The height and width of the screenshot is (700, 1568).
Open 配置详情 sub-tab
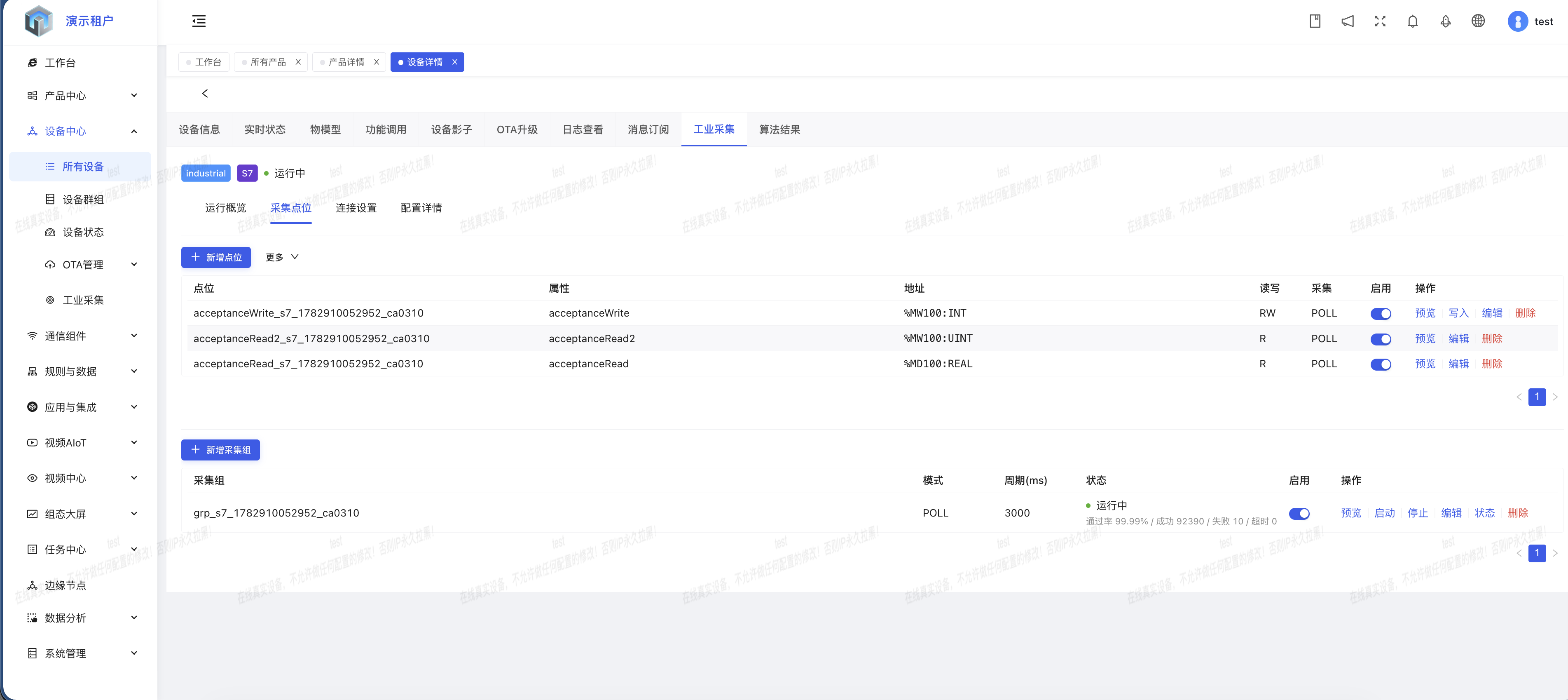pos(421,208)
